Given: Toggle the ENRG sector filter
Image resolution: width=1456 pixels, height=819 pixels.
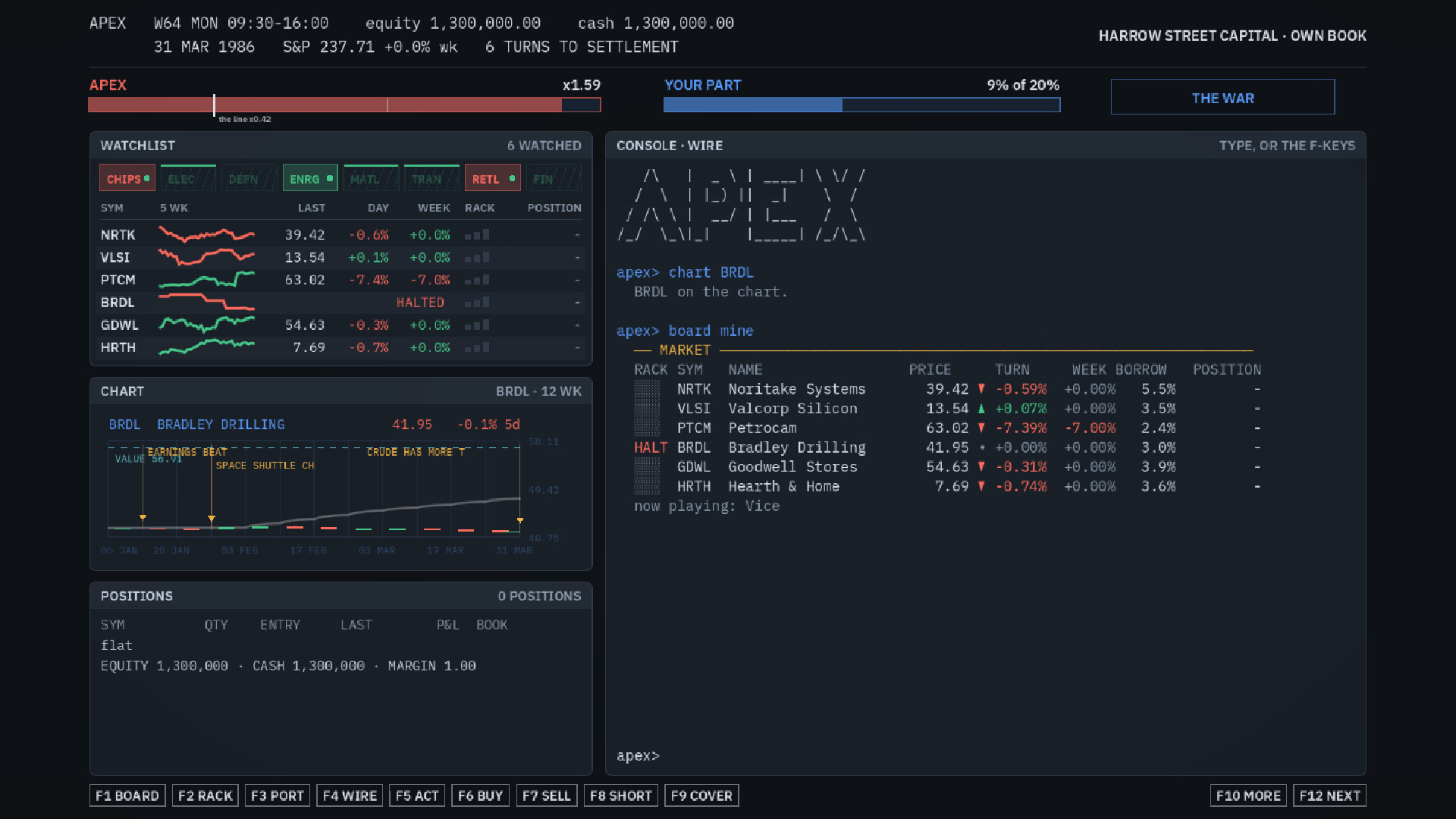Looking at the screenshot, I should click(310, 178).
